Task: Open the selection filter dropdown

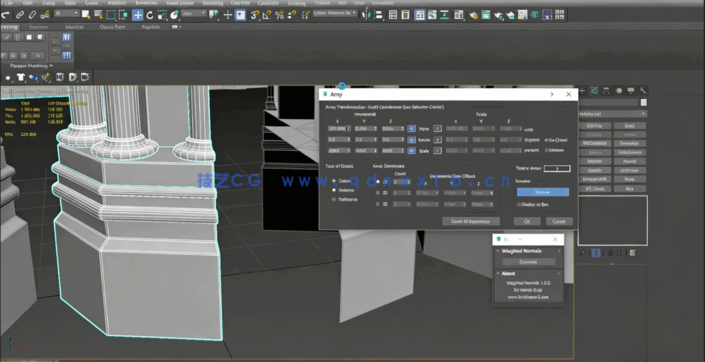Action: (x=67, y=14)
